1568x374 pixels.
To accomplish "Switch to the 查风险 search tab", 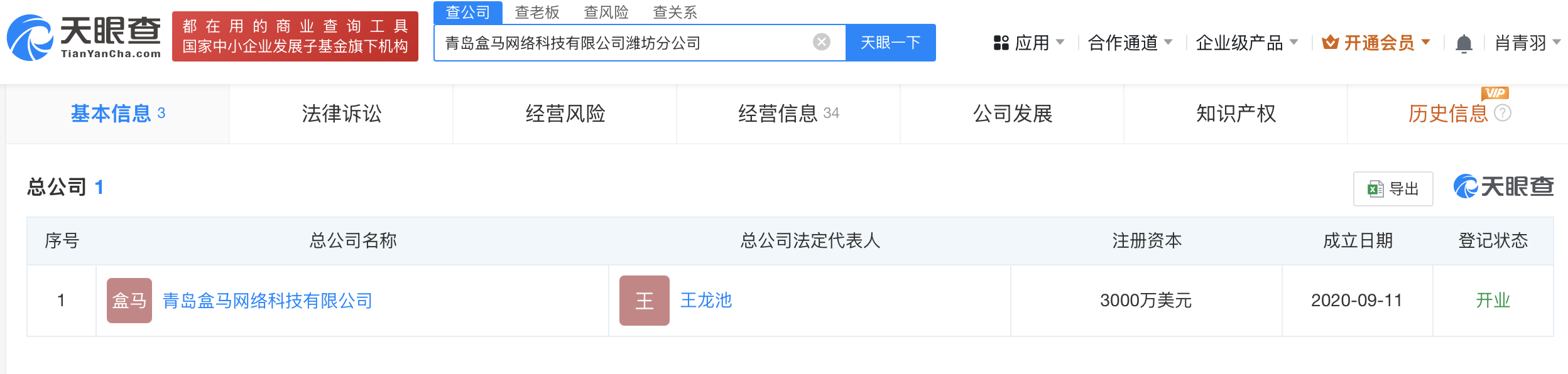I will (x=606, y=12).
